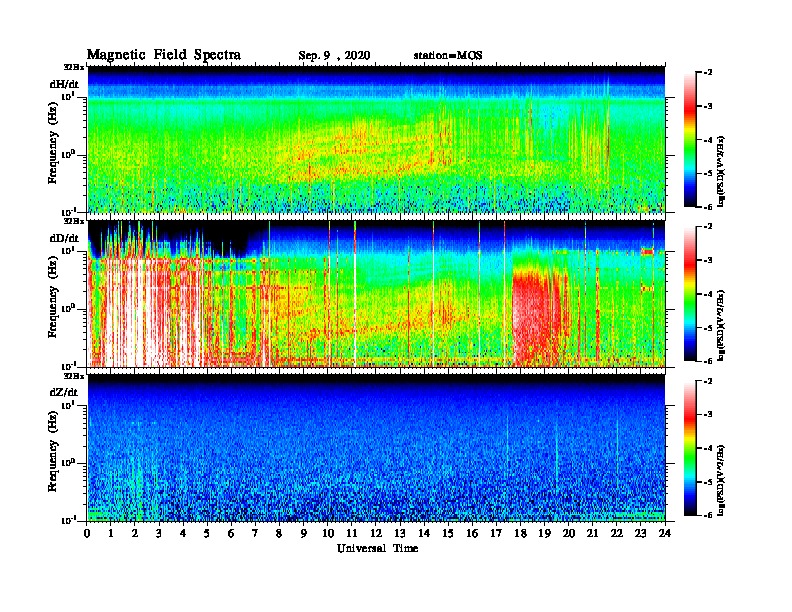Click the hour tick label "2"

tap(136, 534)
